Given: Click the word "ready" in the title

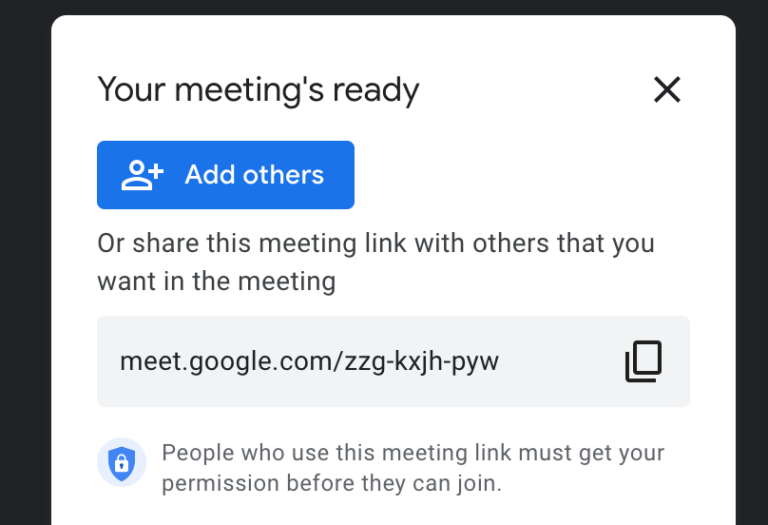Looking at the screenshot, I should (375, 90).
